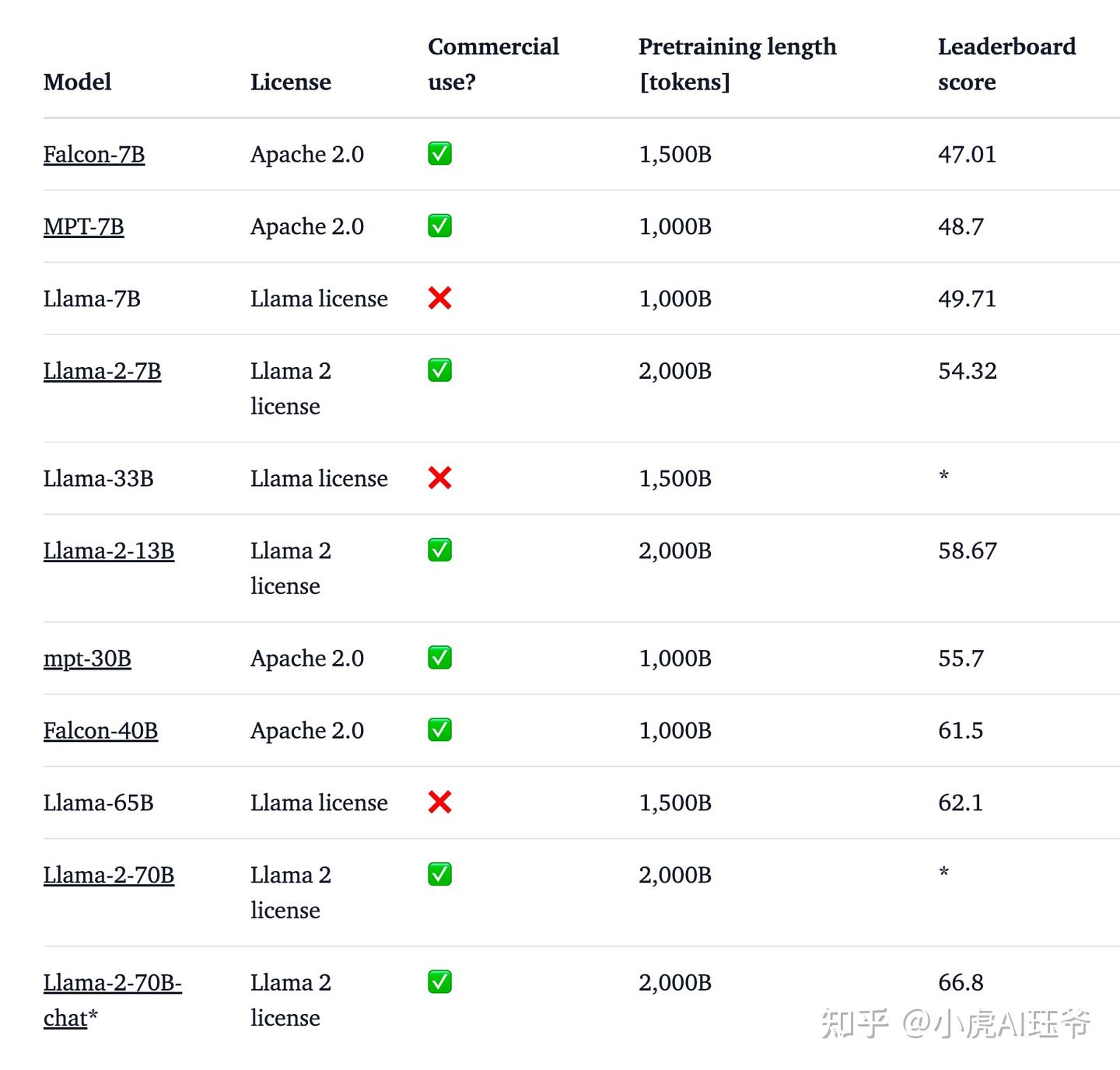
Task: Click the green checkmark in MPT-7B row
Action: [x=439, y=226]
